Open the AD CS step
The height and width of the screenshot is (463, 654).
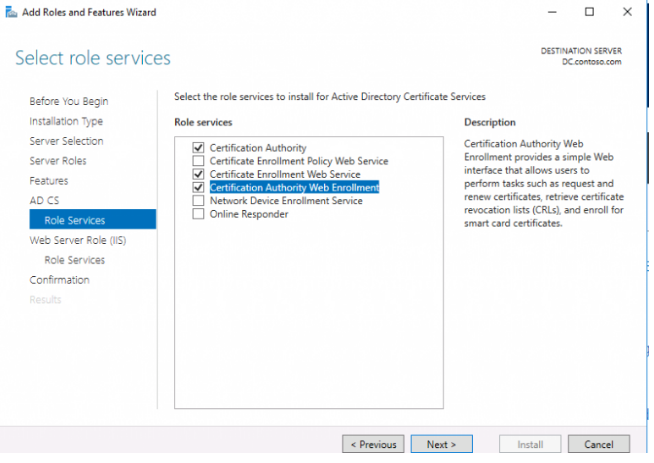coord(44,201)
